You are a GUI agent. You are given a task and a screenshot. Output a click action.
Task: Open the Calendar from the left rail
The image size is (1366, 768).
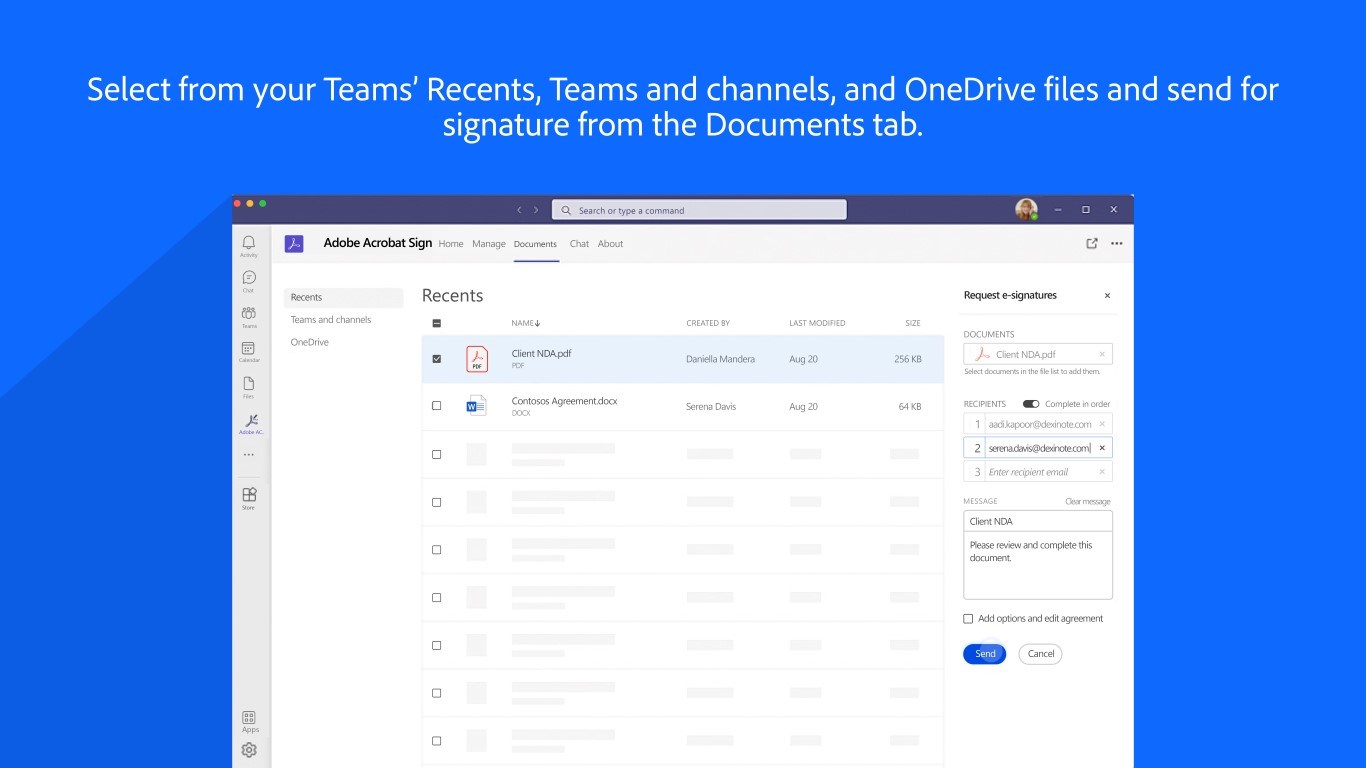[248, 352]
